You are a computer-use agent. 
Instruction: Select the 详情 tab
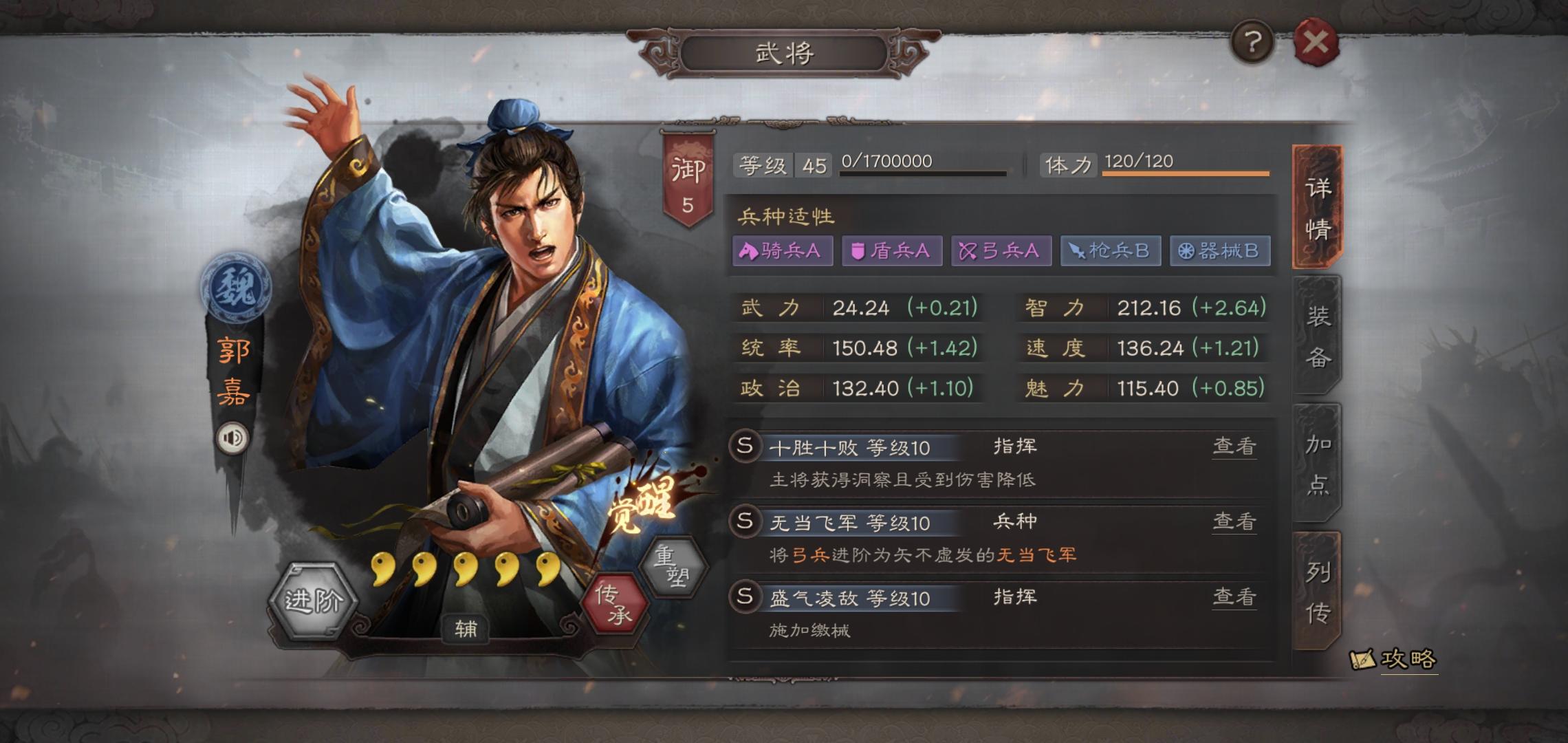pos(1318,207)
